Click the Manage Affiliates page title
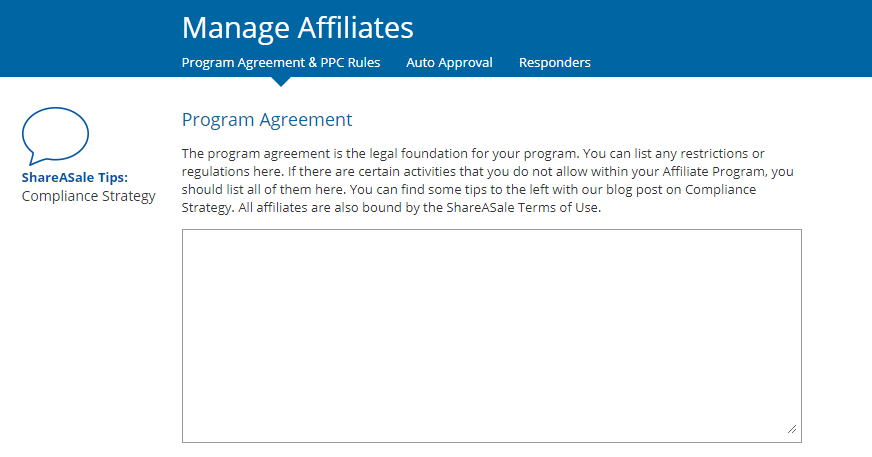This screenshot has height=457, width=872. point(297,27)
